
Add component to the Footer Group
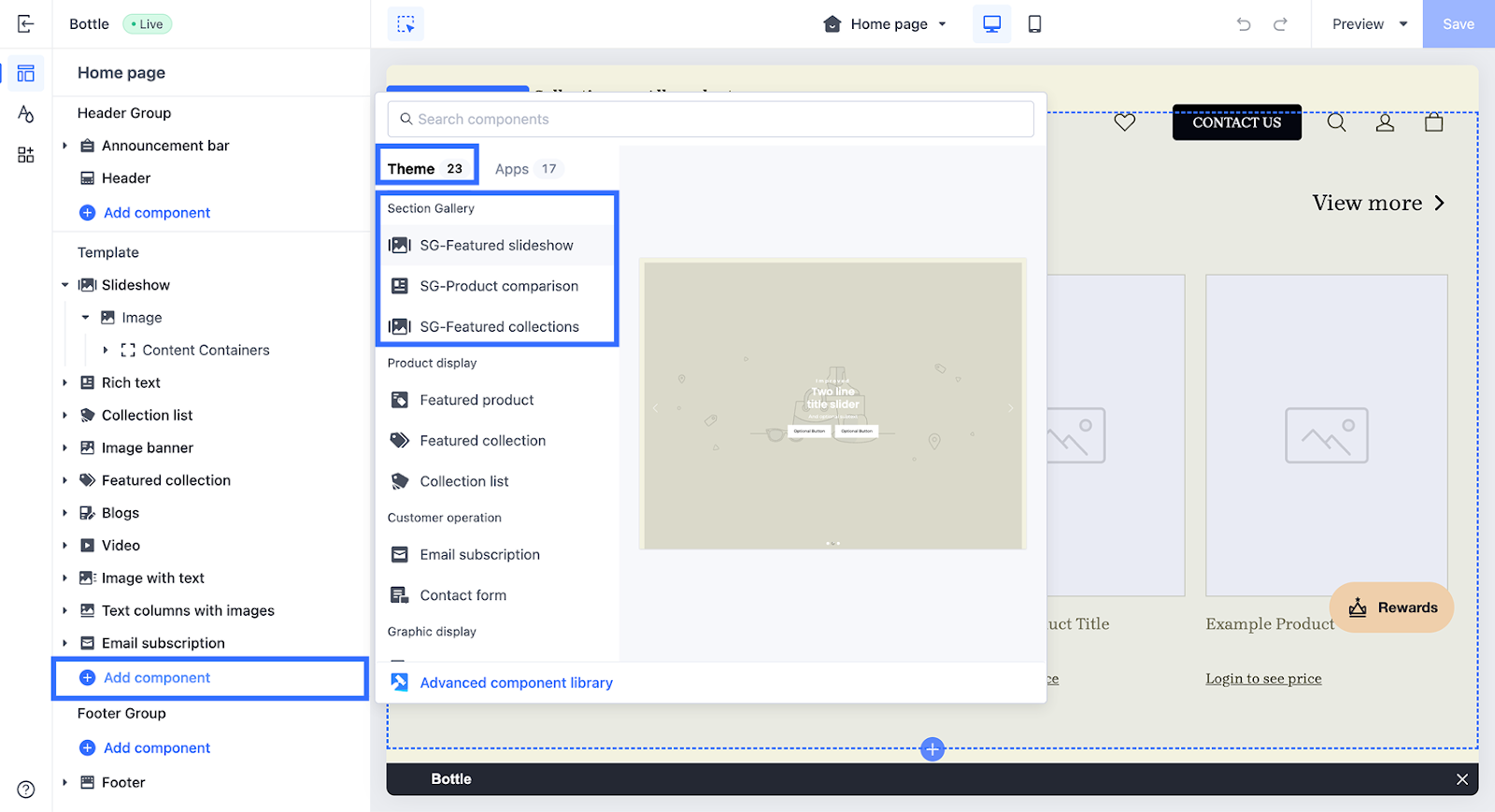coord(146,748)
